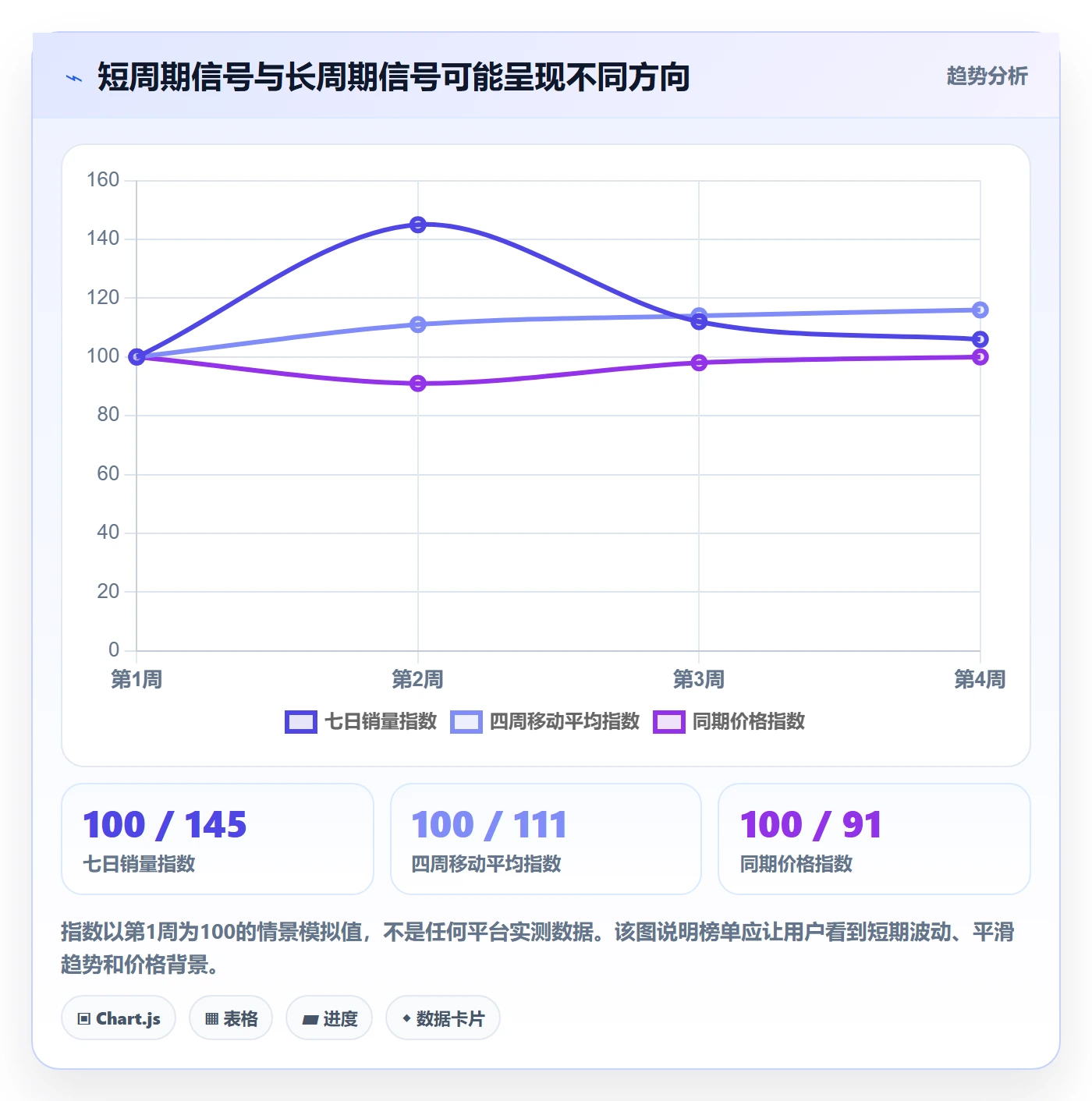Click the price index point at 第2周
Screen dimensions: 1092x1101
point(418,384)
